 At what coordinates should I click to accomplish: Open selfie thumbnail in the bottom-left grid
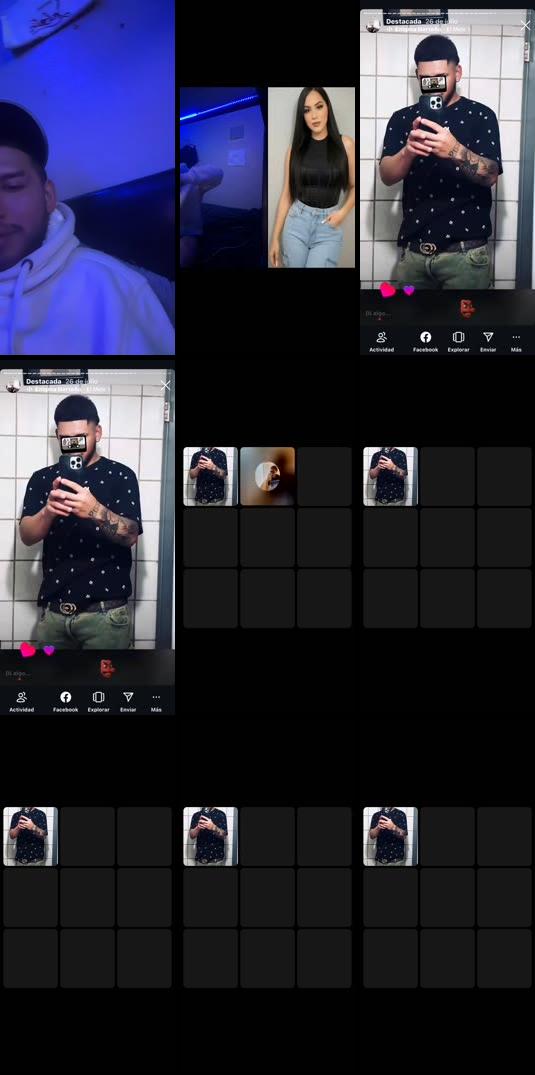(x=30, y=836)
